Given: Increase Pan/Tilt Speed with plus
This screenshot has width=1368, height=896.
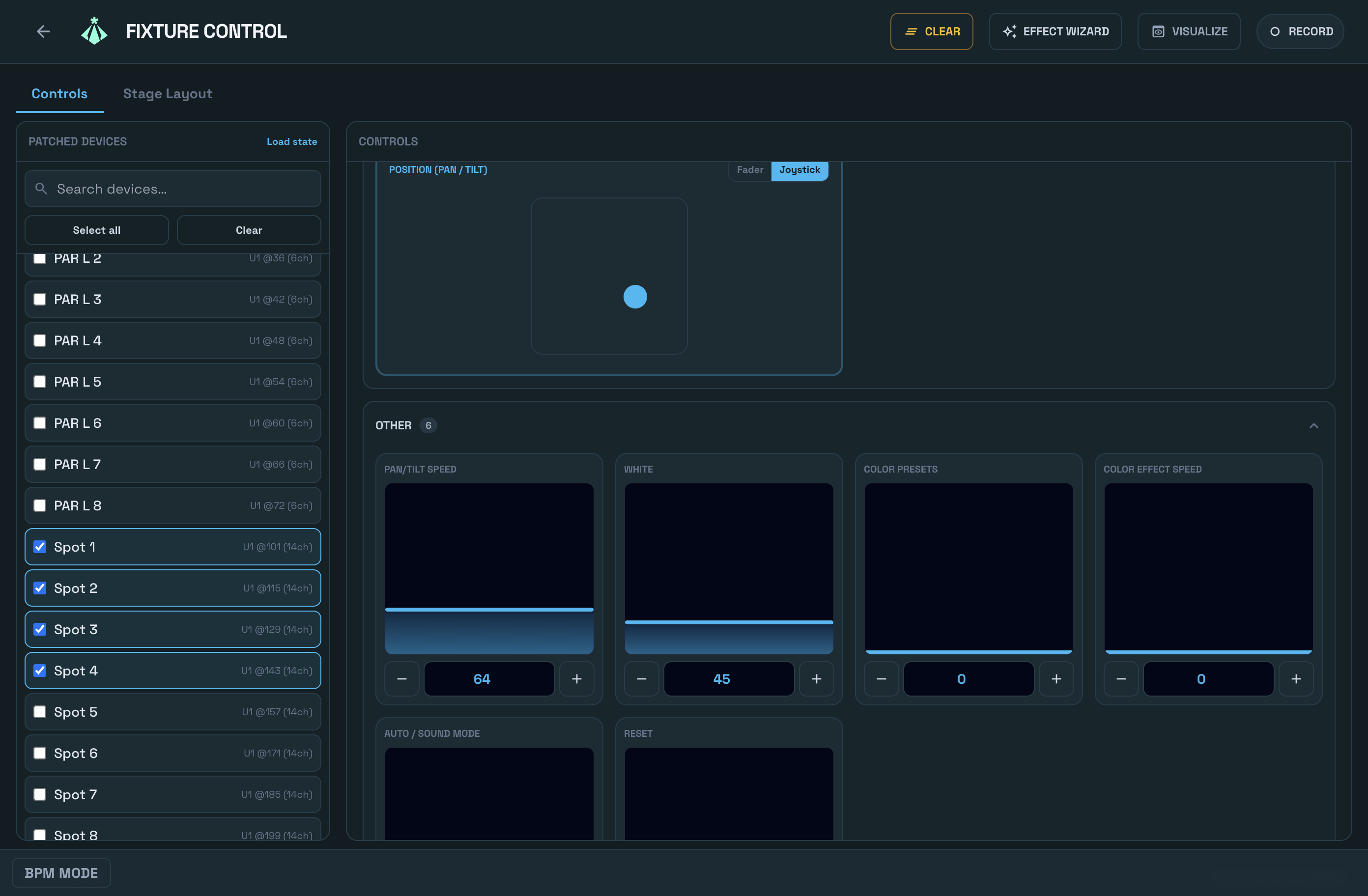Looking at the screenshot, I should 576,679.
